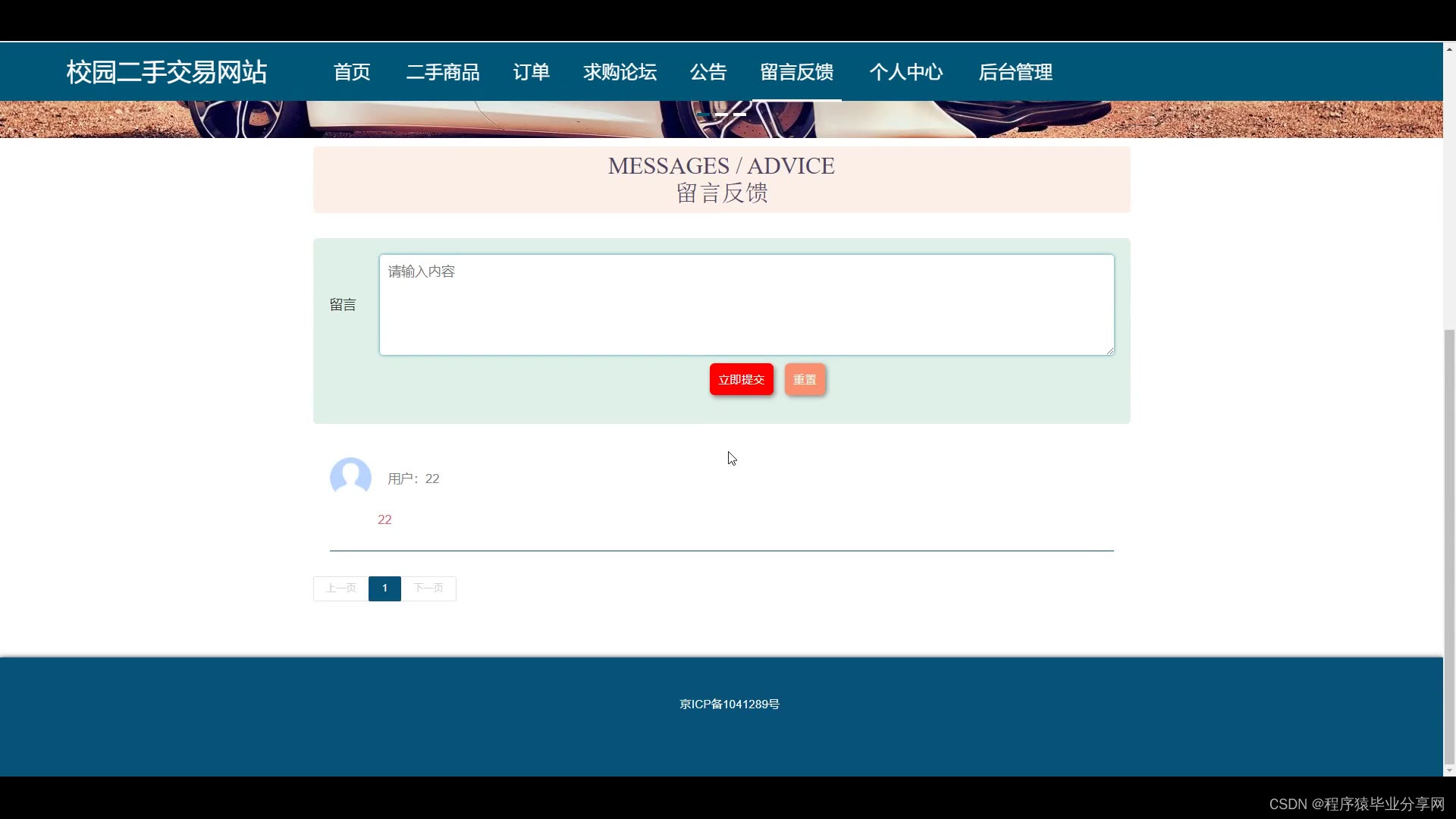Screen dimensions: 1456x819
Task: Go to previous page with 上一页
Action: coord(340,588)
